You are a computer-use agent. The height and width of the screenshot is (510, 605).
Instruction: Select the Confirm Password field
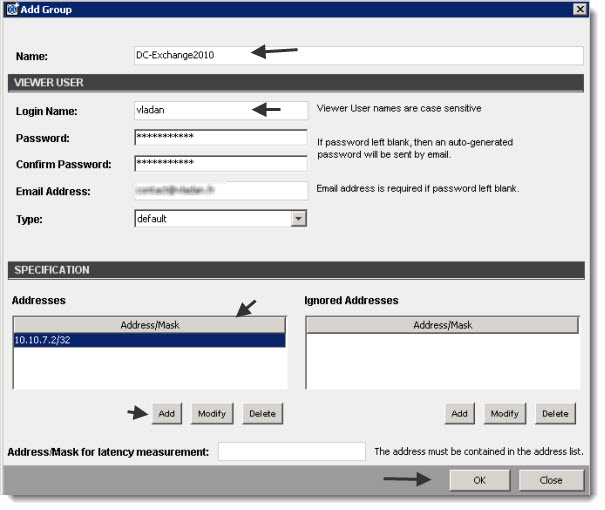click(x=220, y=163)
